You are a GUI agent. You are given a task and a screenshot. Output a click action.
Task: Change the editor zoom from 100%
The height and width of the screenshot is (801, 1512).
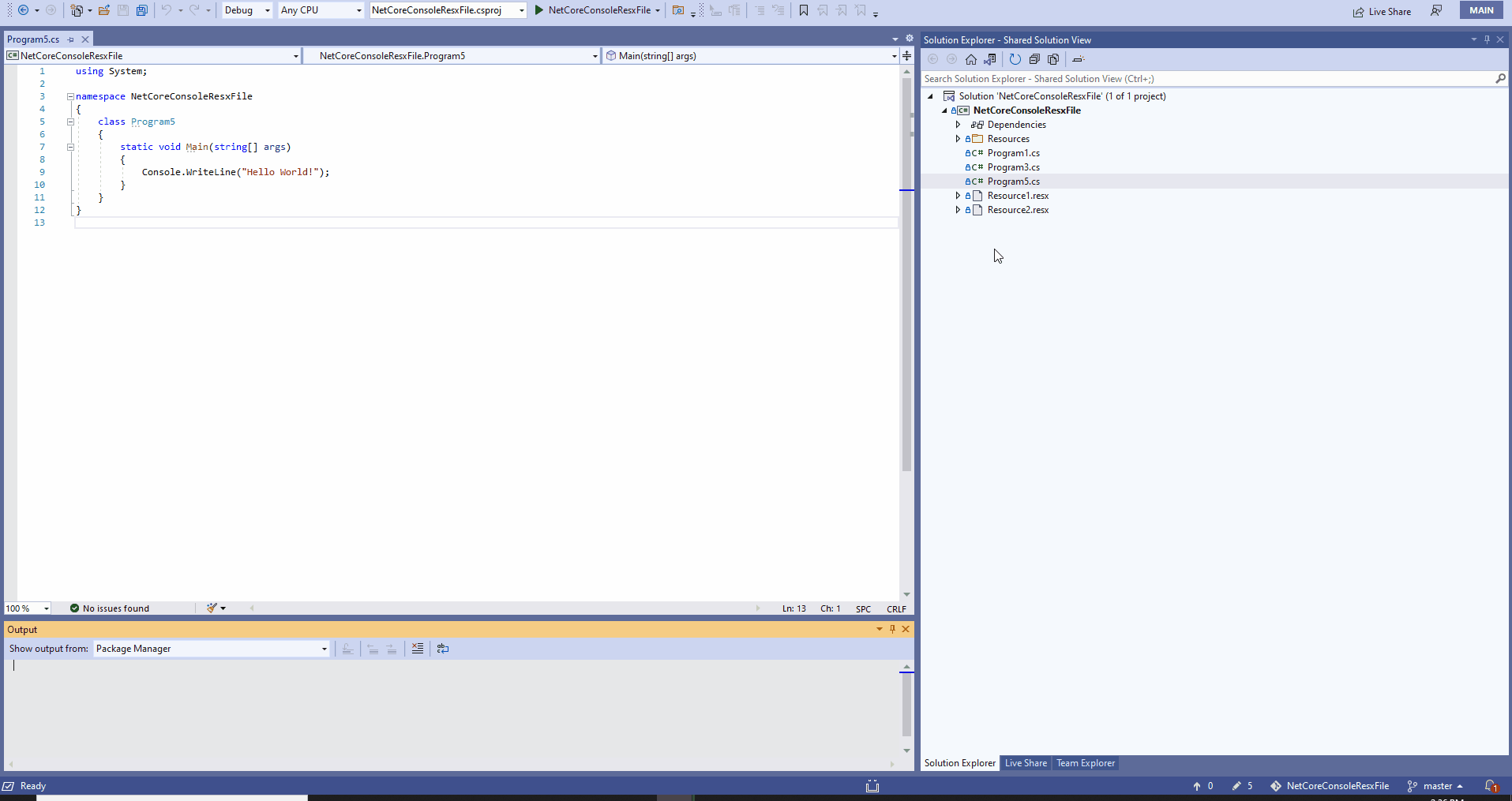click(x=26, y=608)
